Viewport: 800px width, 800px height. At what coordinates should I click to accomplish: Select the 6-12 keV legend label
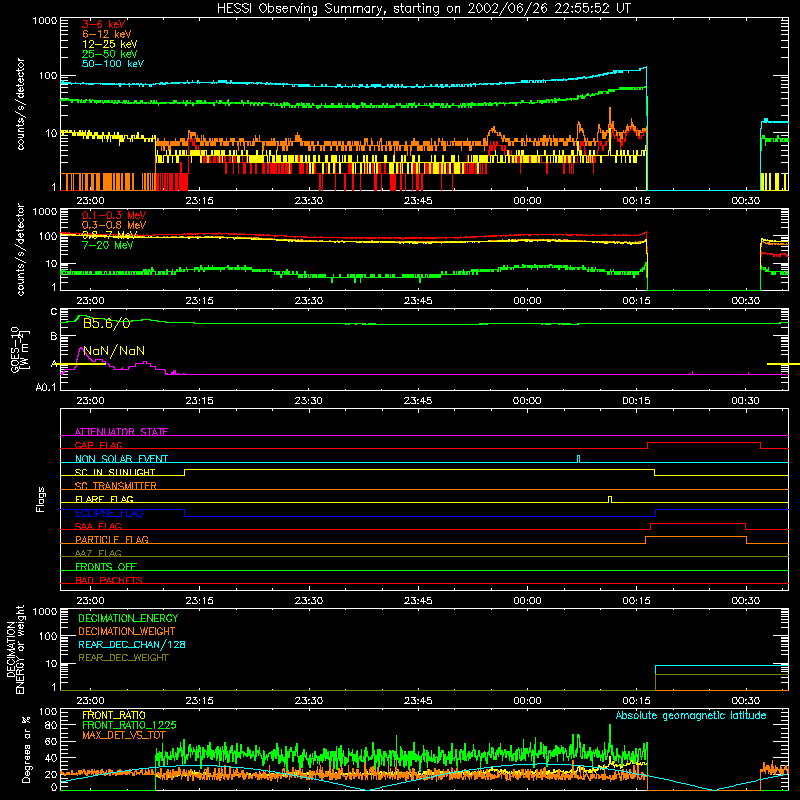[107, 34]
